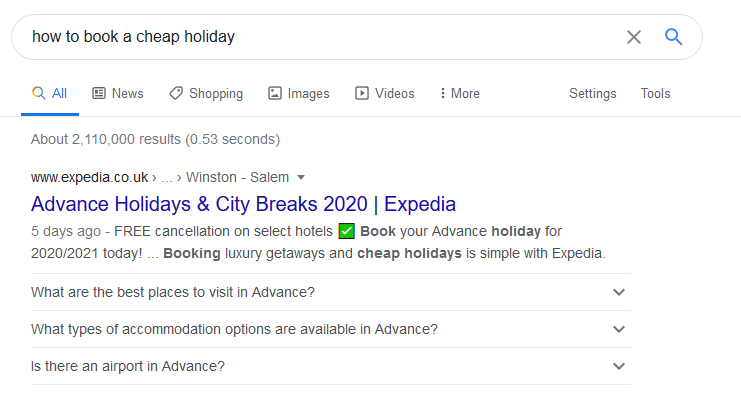Expand airport in Advance question chevron
The height and width of the screenshot is (409, 741).
619,366
